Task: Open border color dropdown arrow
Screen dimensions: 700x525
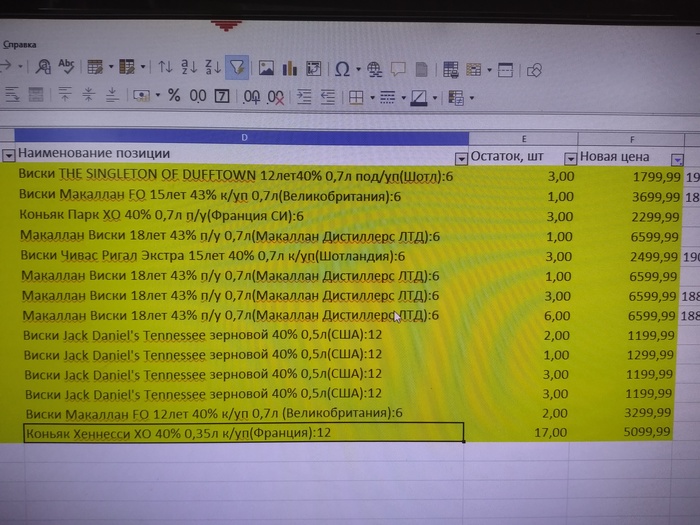Action: 434,98
